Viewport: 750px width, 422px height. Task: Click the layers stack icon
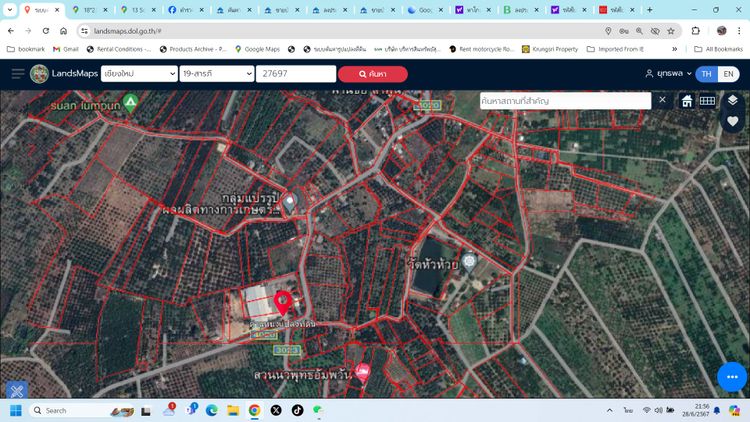point(732,100)
